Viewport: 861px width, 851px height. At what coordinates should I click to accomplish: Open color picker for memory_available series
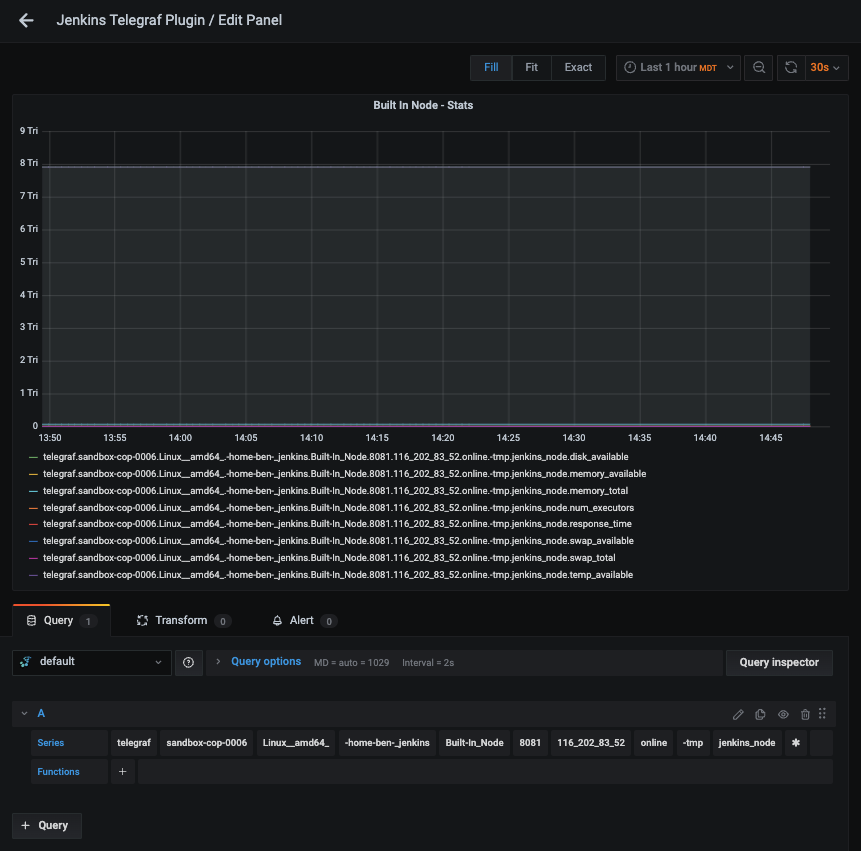tap(33, 474)
